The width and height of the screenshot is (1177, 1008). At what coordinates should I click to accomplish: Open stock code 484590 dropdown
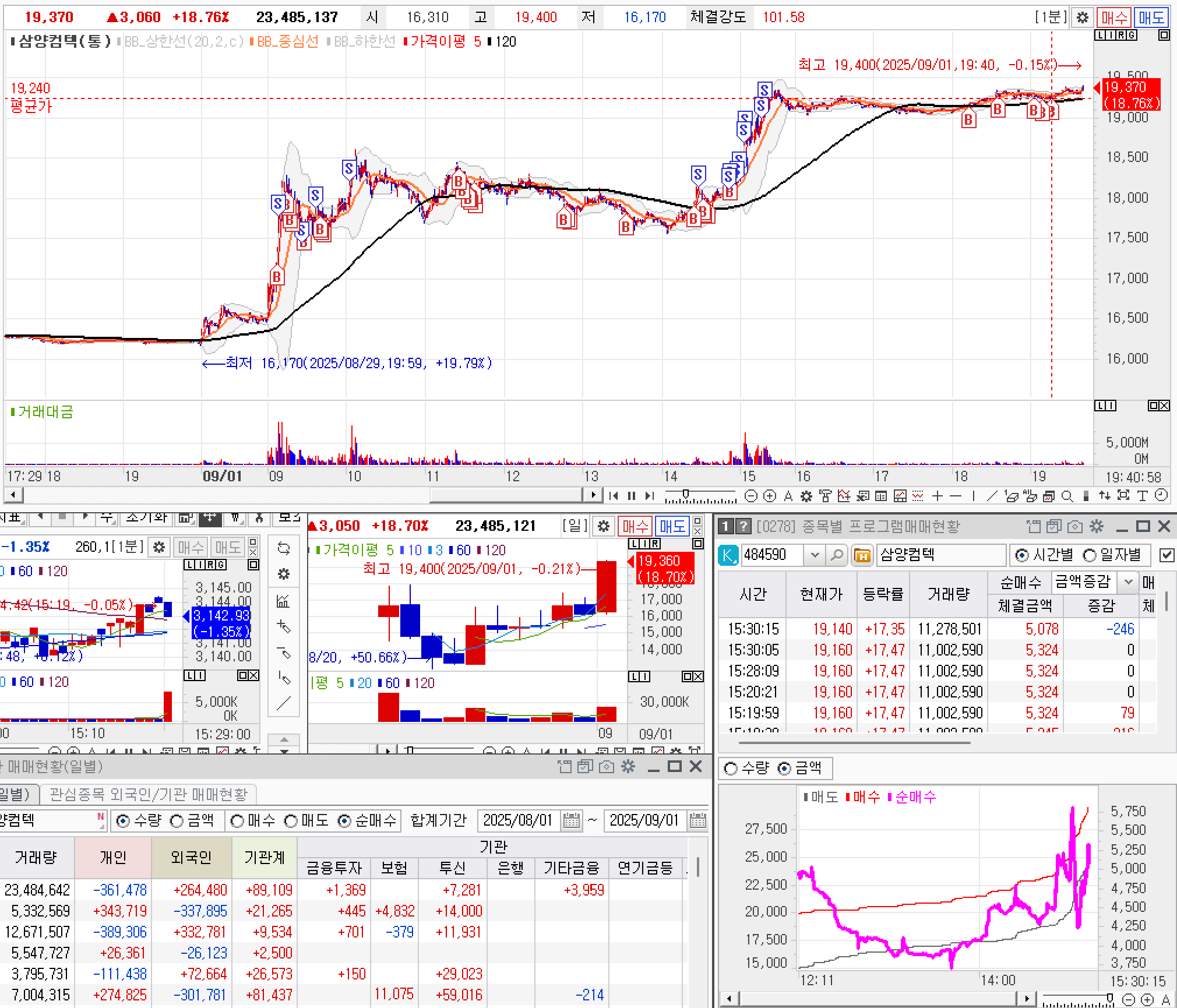click(x=815, y=555)
